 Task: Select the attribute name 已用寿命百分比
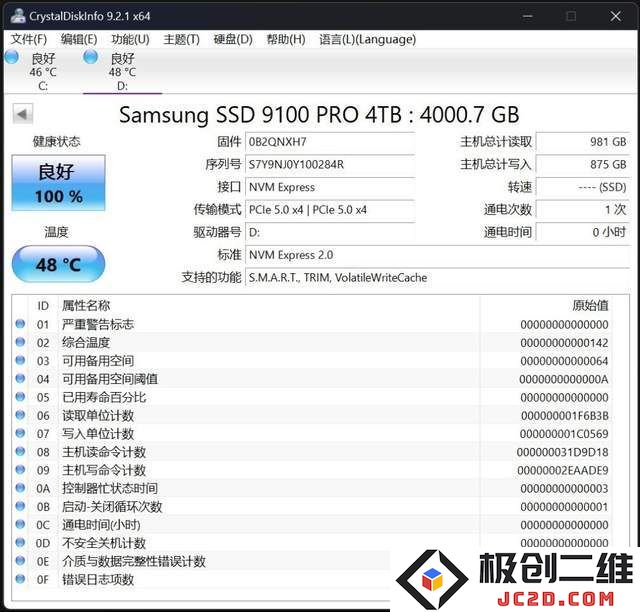[104, 397]
